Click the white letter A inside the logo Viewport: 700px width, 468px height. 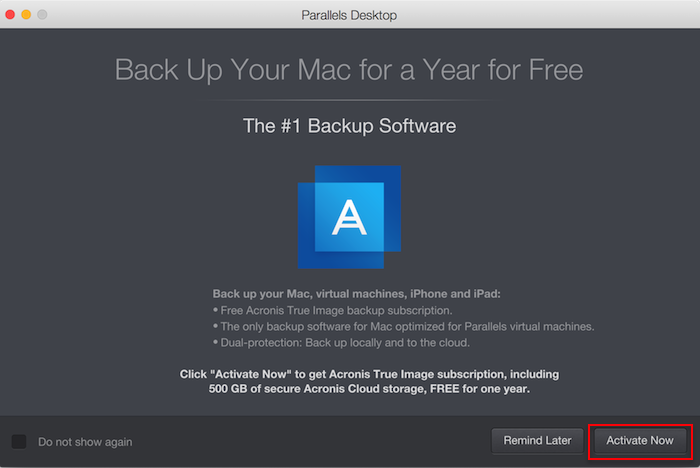coord(349,217)
